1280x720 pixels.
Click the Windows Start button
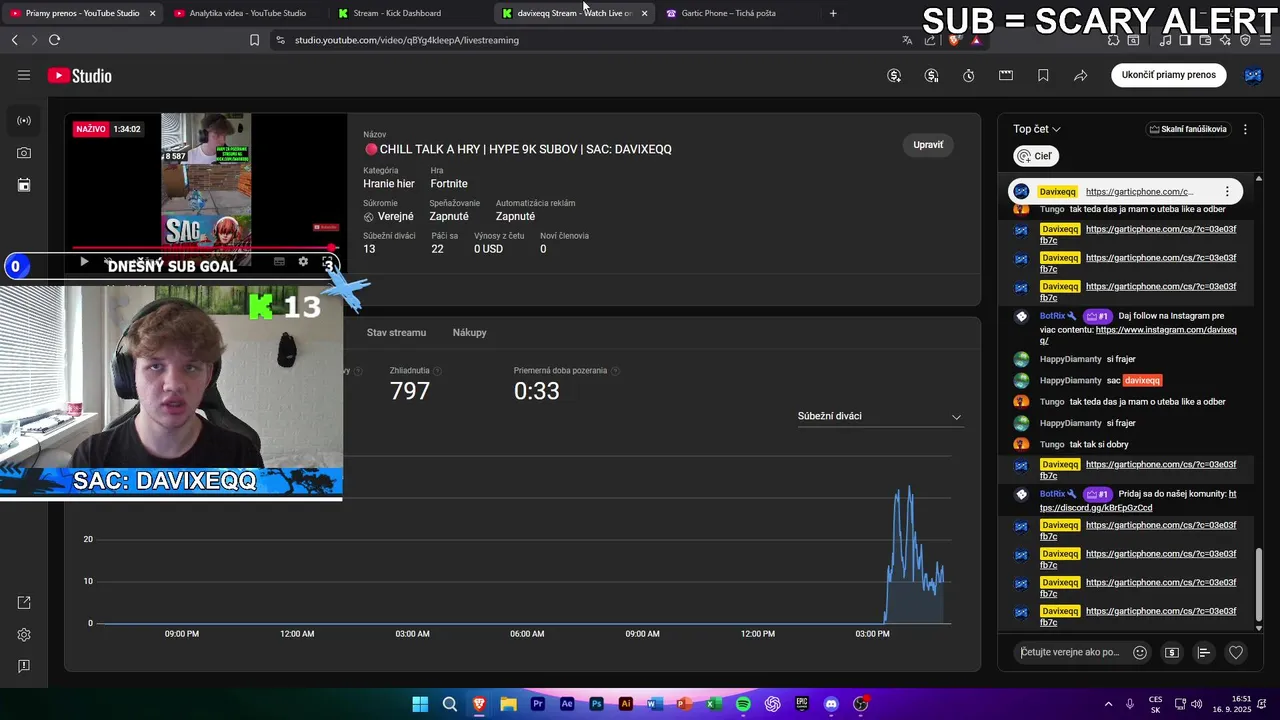[420, 704]
